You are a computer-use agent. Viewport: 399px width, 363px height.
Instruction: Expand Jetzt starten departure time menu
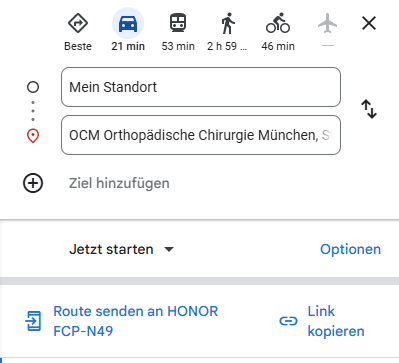point(122,249)
